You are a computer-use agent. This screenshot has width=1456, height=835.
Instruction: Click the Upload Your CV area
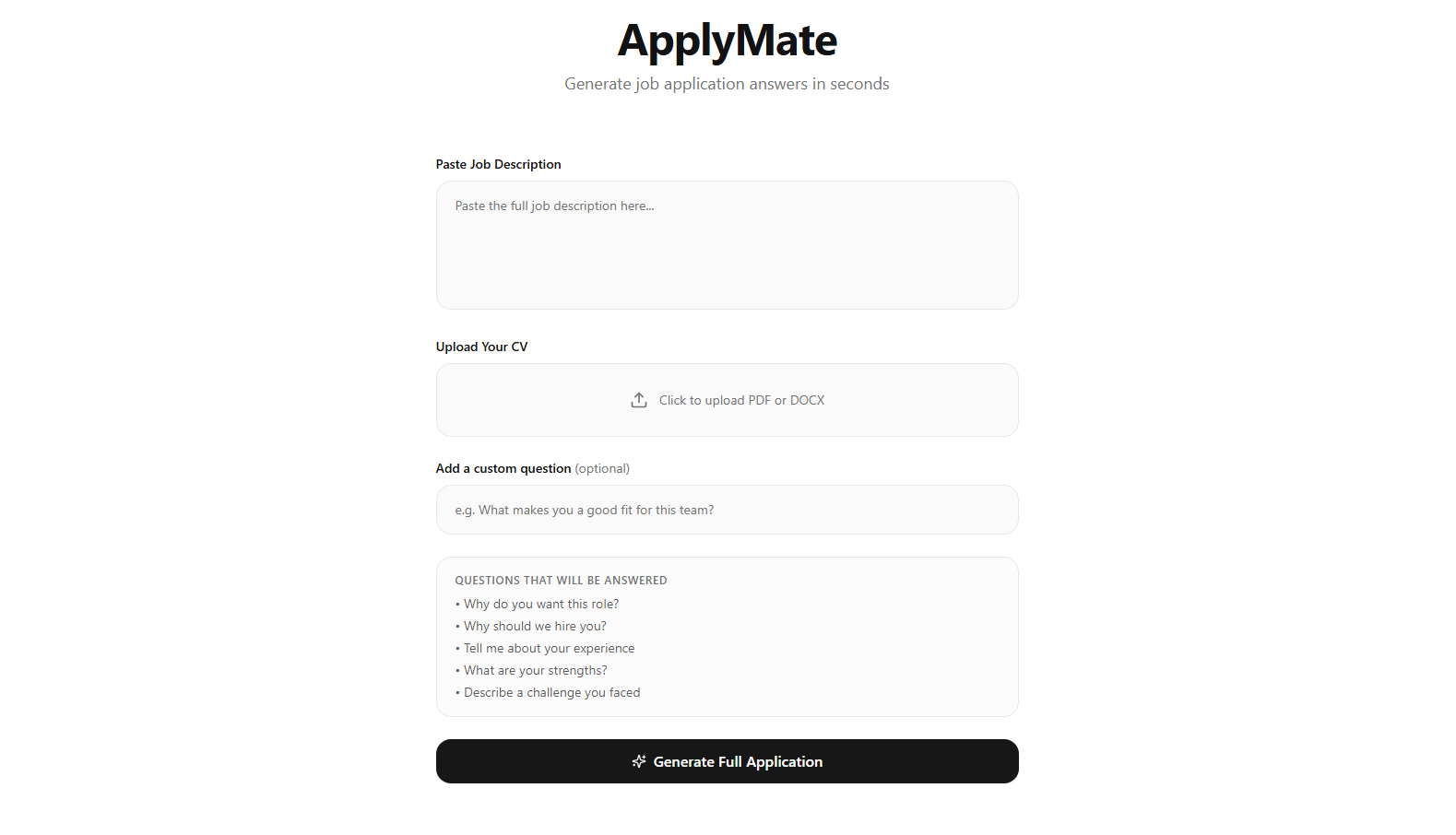tap(728, 400)
